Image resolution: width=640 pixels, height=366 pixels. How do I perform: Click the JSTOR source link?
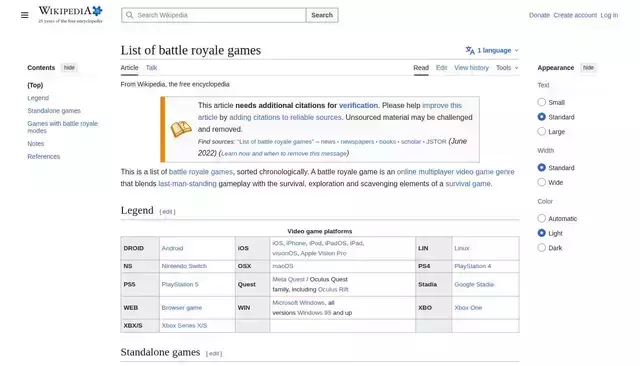(436, 142)
